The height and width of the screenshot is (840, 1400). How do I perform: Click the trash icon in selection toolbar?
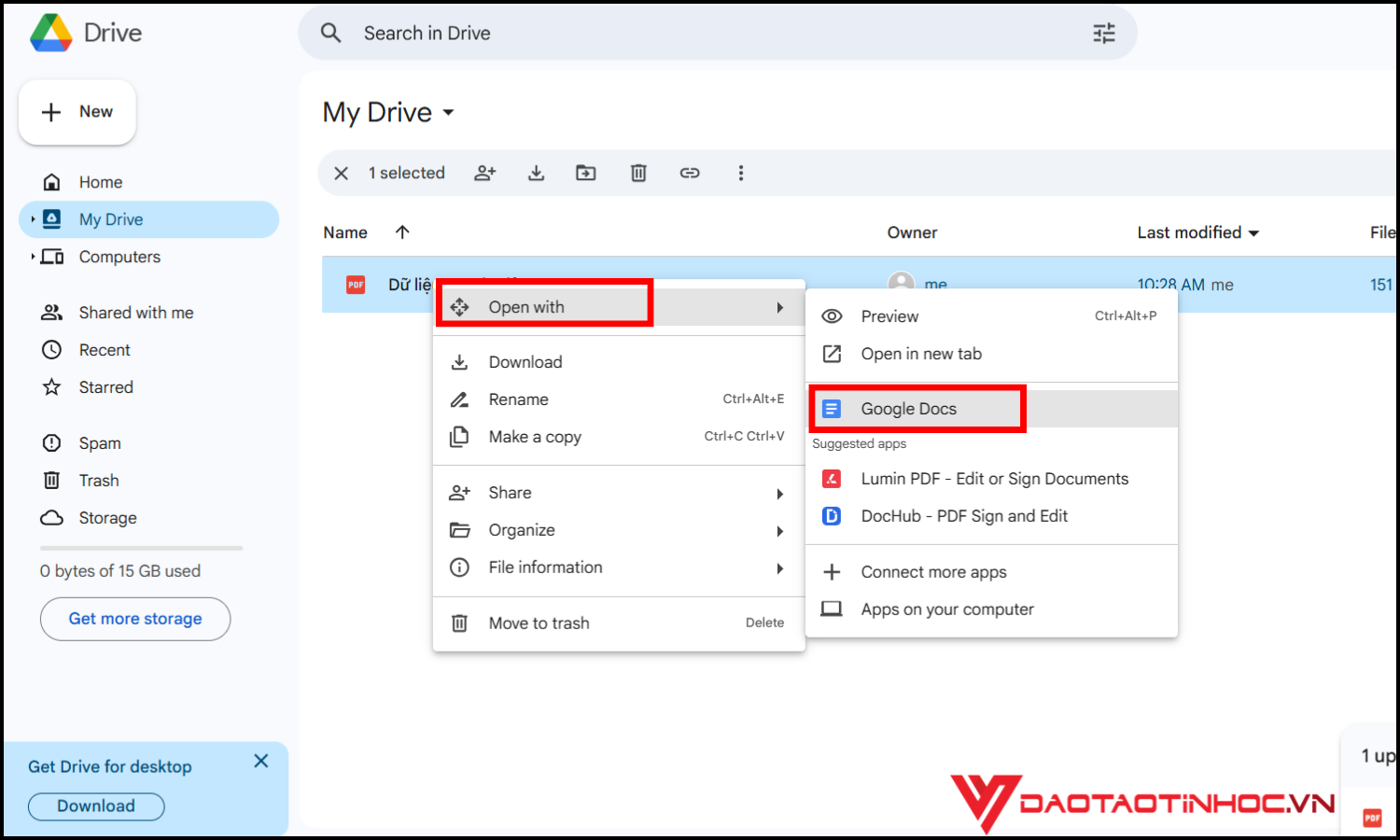pos(638,173)
